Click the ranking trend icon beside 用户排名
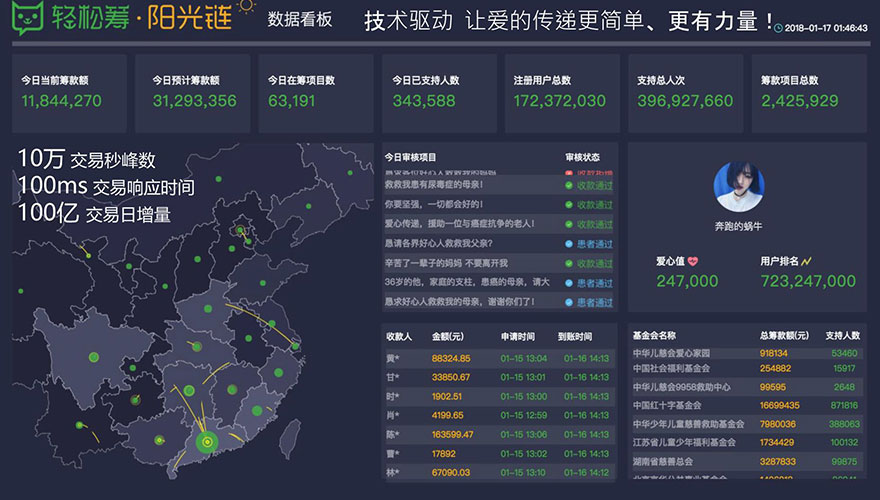The image size is (880, 500). click(806, 261)
